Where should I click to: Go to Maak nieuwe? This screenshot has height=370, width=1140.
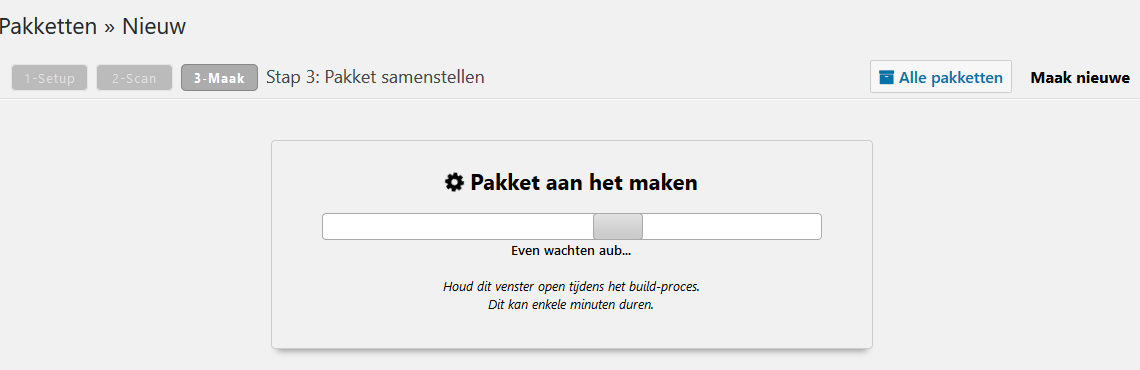coord(1080,77)
